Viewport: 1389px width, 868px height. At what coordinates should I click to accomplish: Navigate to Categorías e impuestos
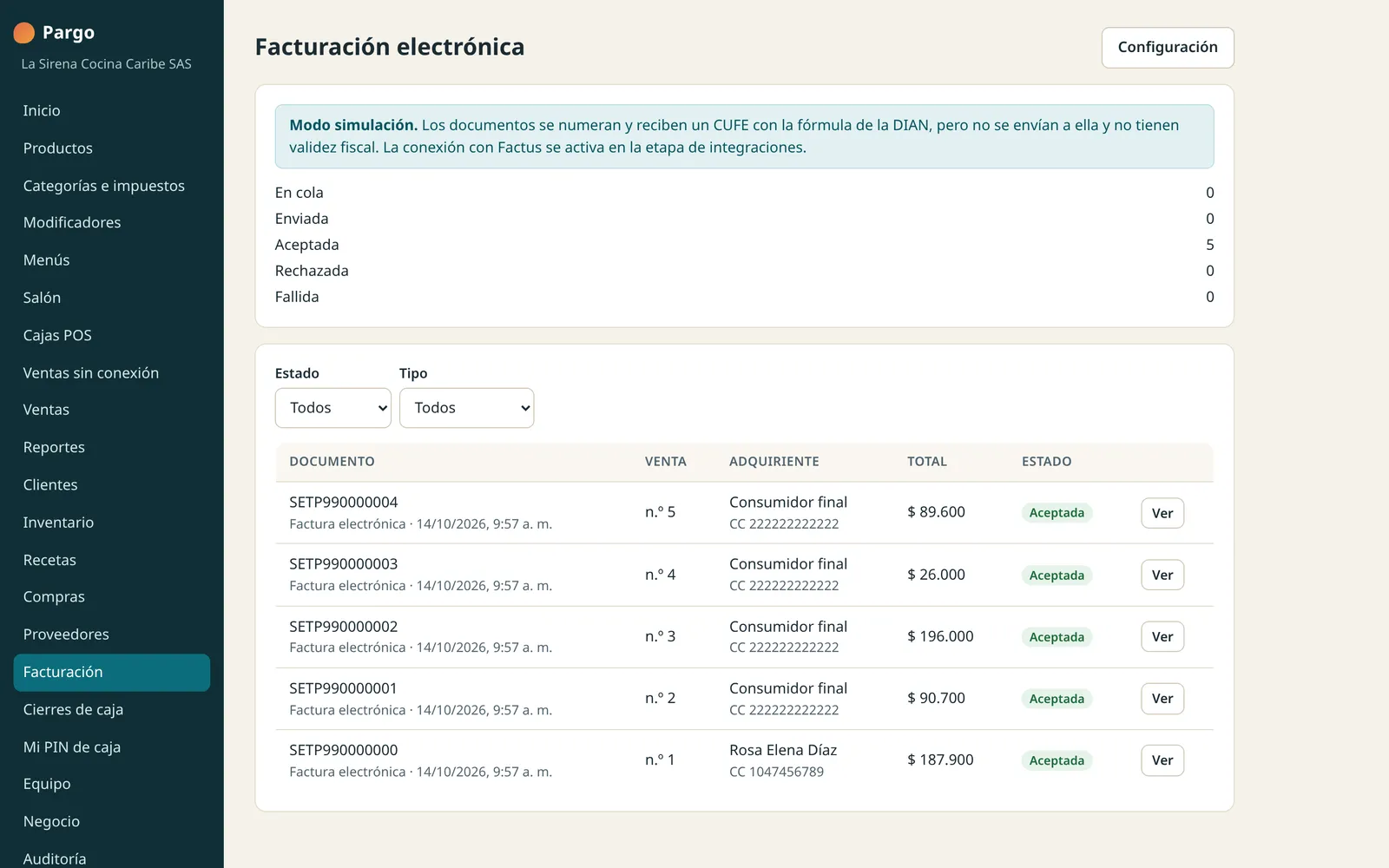coord(112,186)
